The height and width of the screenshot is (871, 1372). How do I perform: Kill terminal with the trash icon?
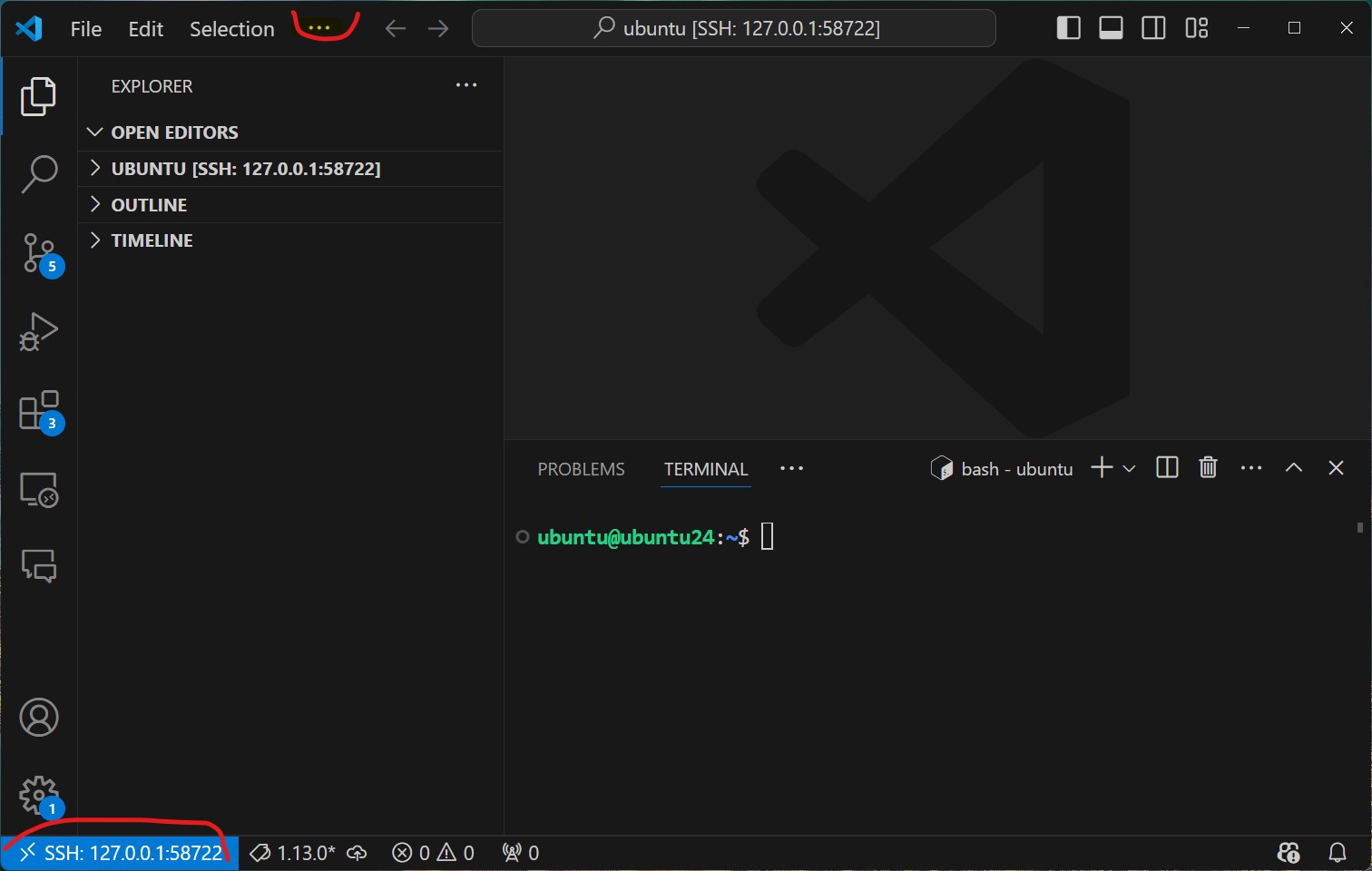[1208, 468]
